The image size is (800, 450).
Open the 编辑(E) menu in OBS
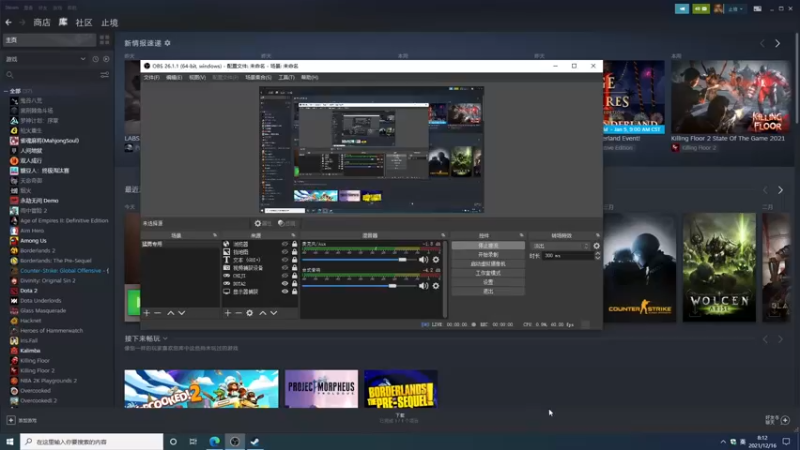(174, 78)
